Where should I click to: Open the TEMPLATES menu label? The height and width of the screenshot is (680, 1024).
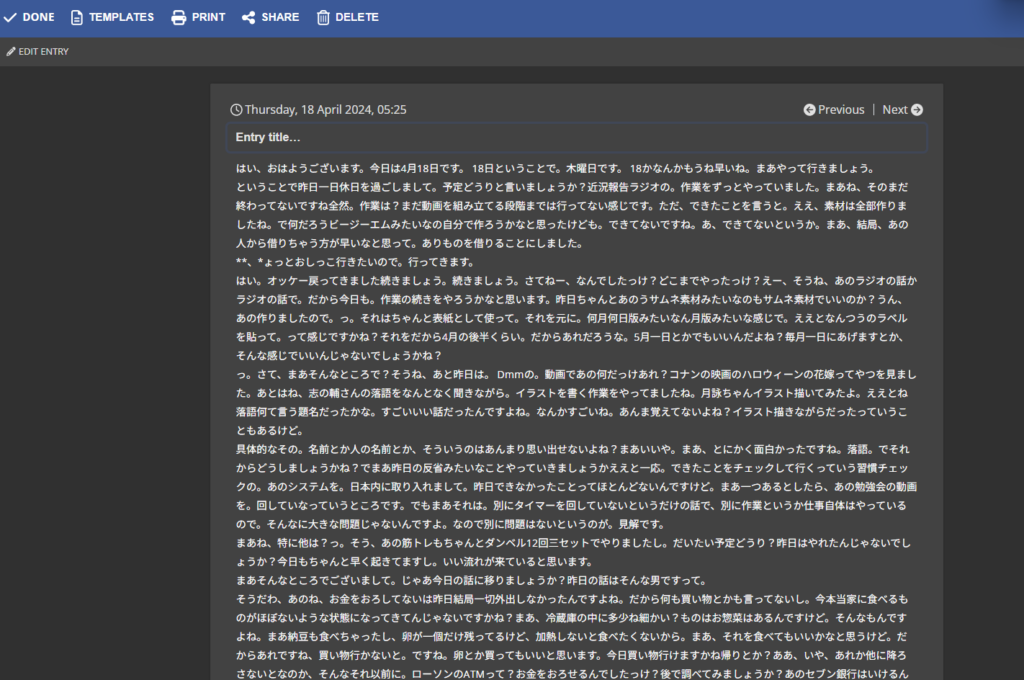point(121,17)
